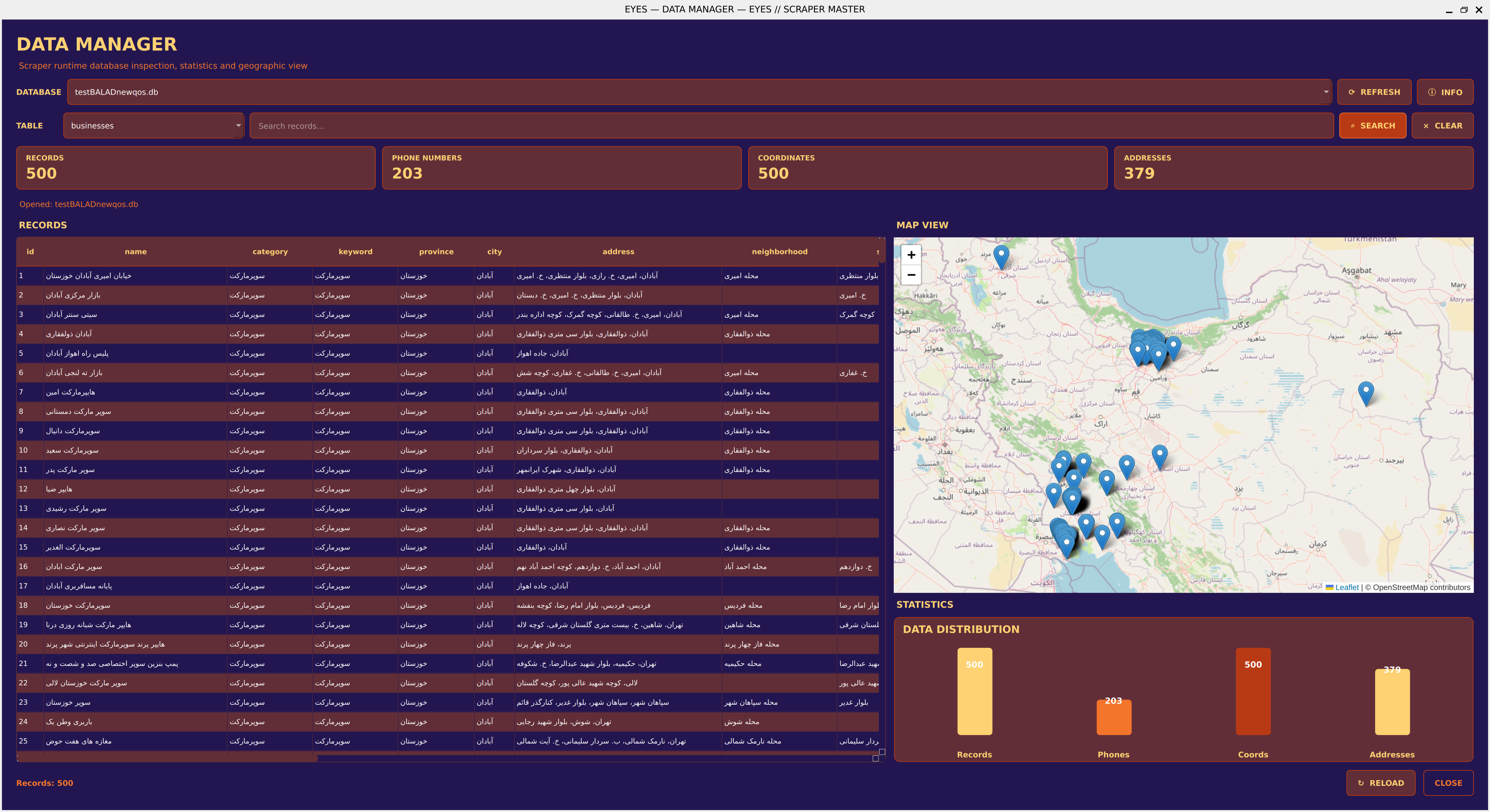Sort by category column header
The height and width of the screenshot is (812, 1490).
pyautogui.click(x=270, y=251)
